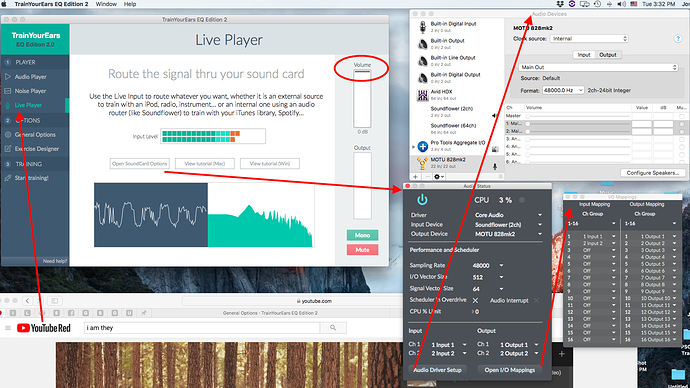Expand the Pro Tools Aggregate I/O disclosure triangle
690x388 pixels.
[413, 146]
